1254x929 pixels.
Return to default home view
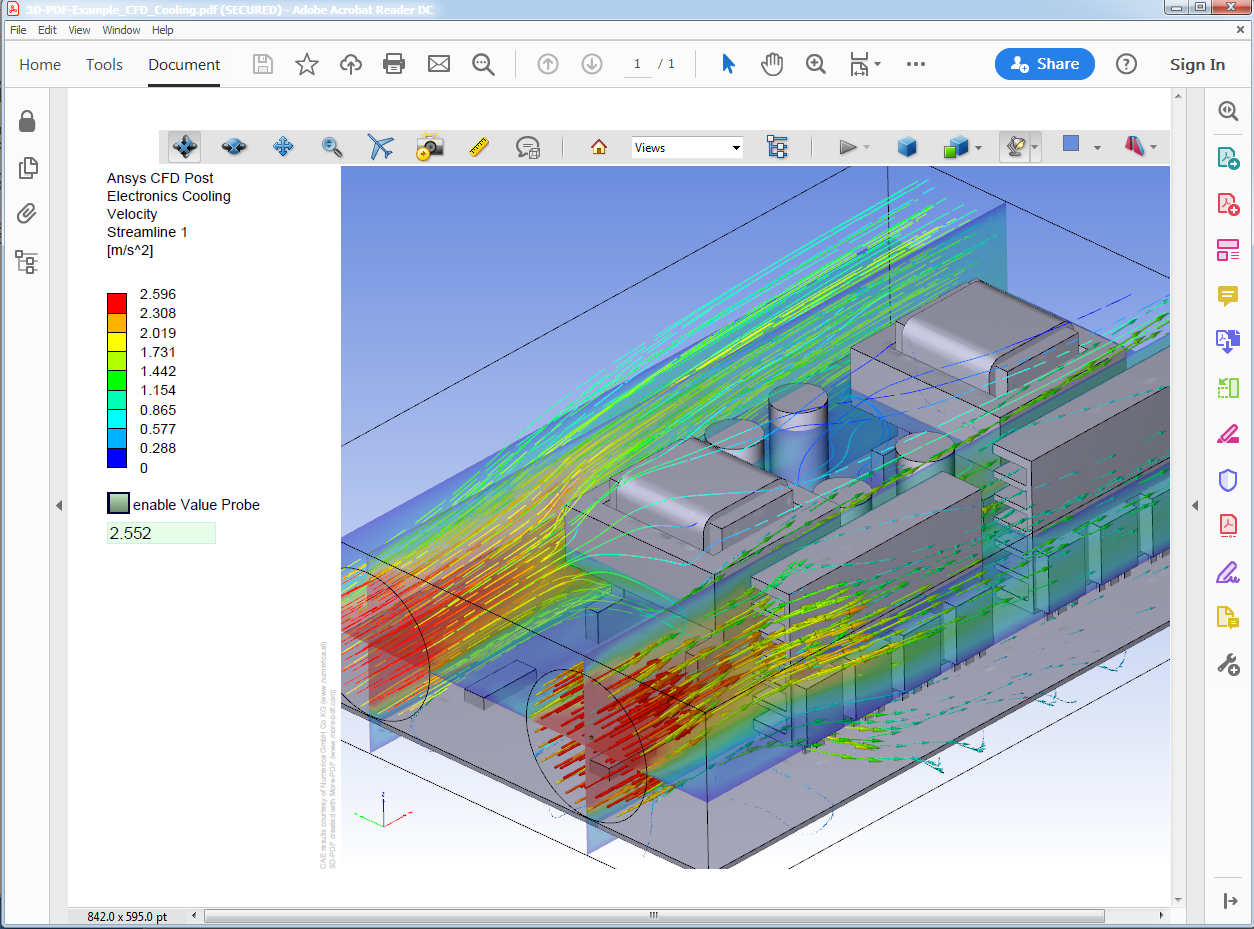[599, 147]
